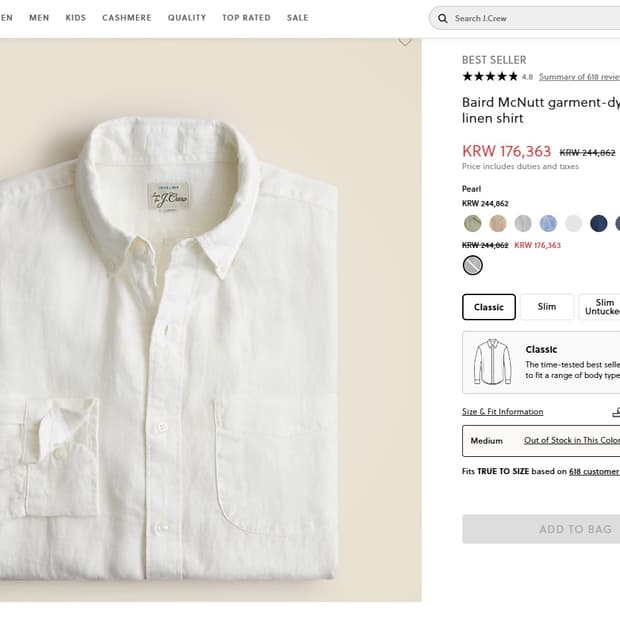Select the navy color swatch
Image resolution: width=620 pixels, height=620 pixels.
point(598,223)
